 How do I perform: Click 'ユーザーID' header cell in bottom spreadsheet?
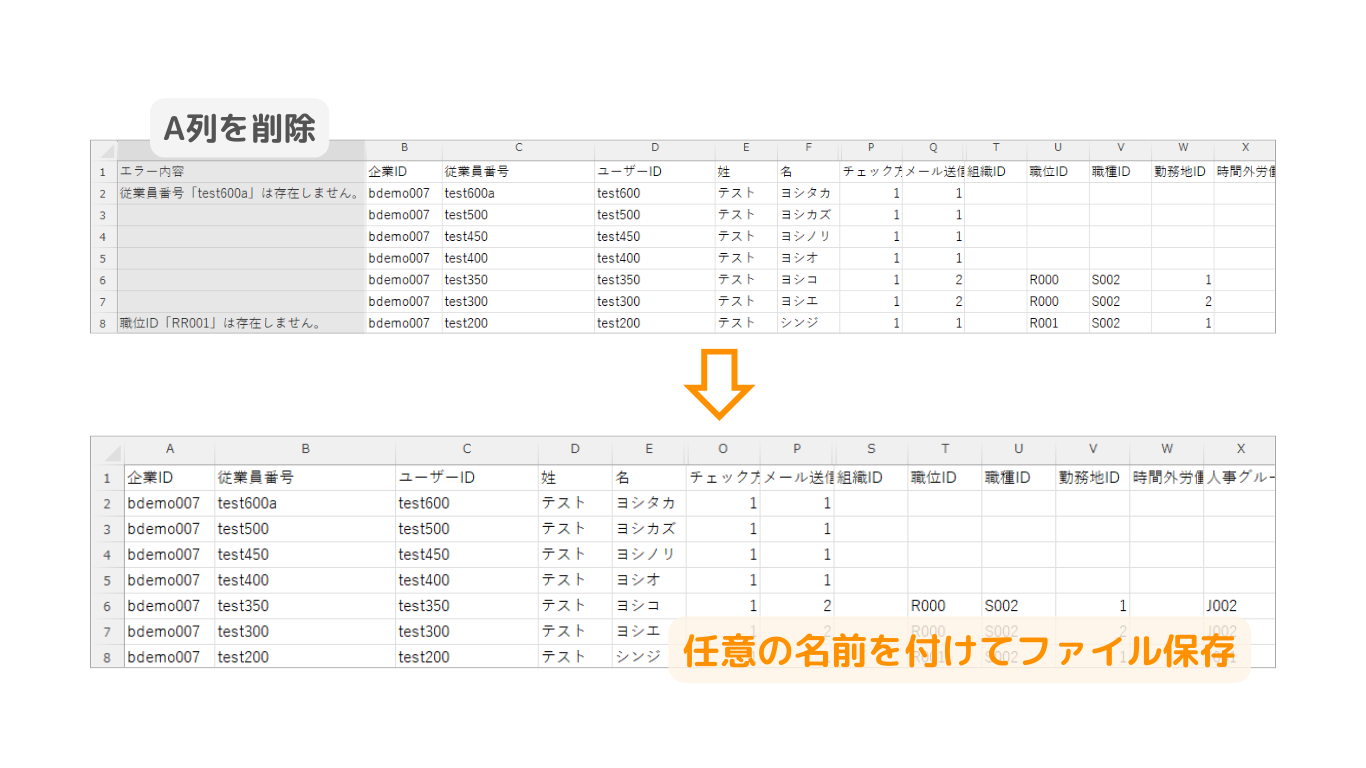pyautogui.click(x=466, y=478)
